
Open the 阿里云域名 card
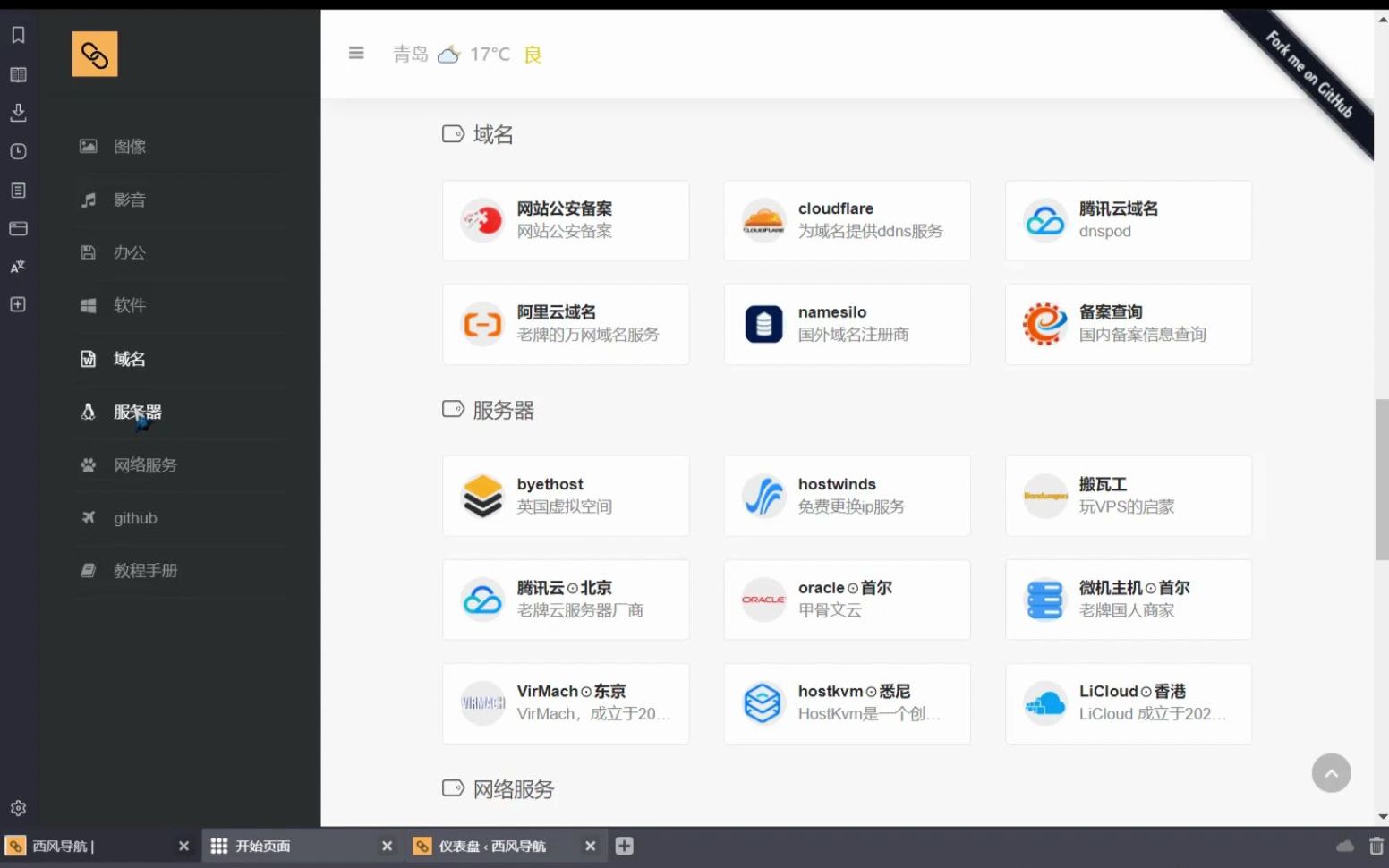566,324
